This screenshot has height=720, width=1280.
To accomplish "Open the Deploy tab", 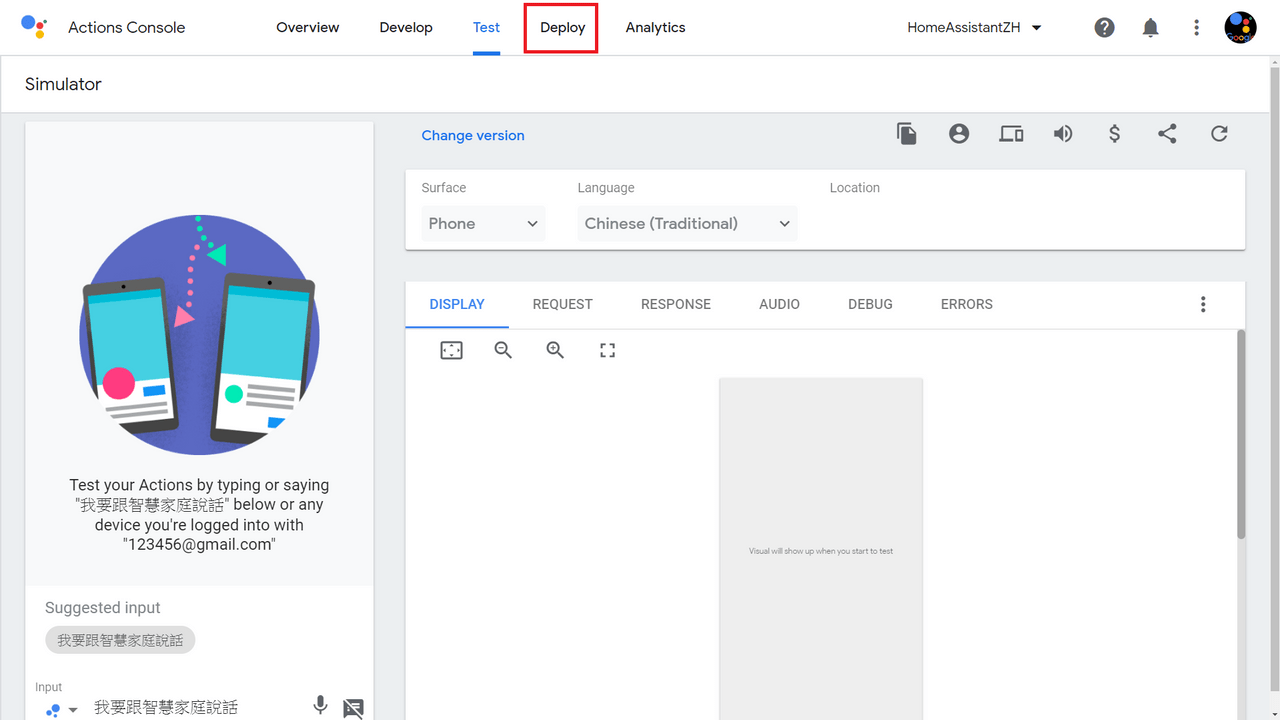I will click(562, 27).
